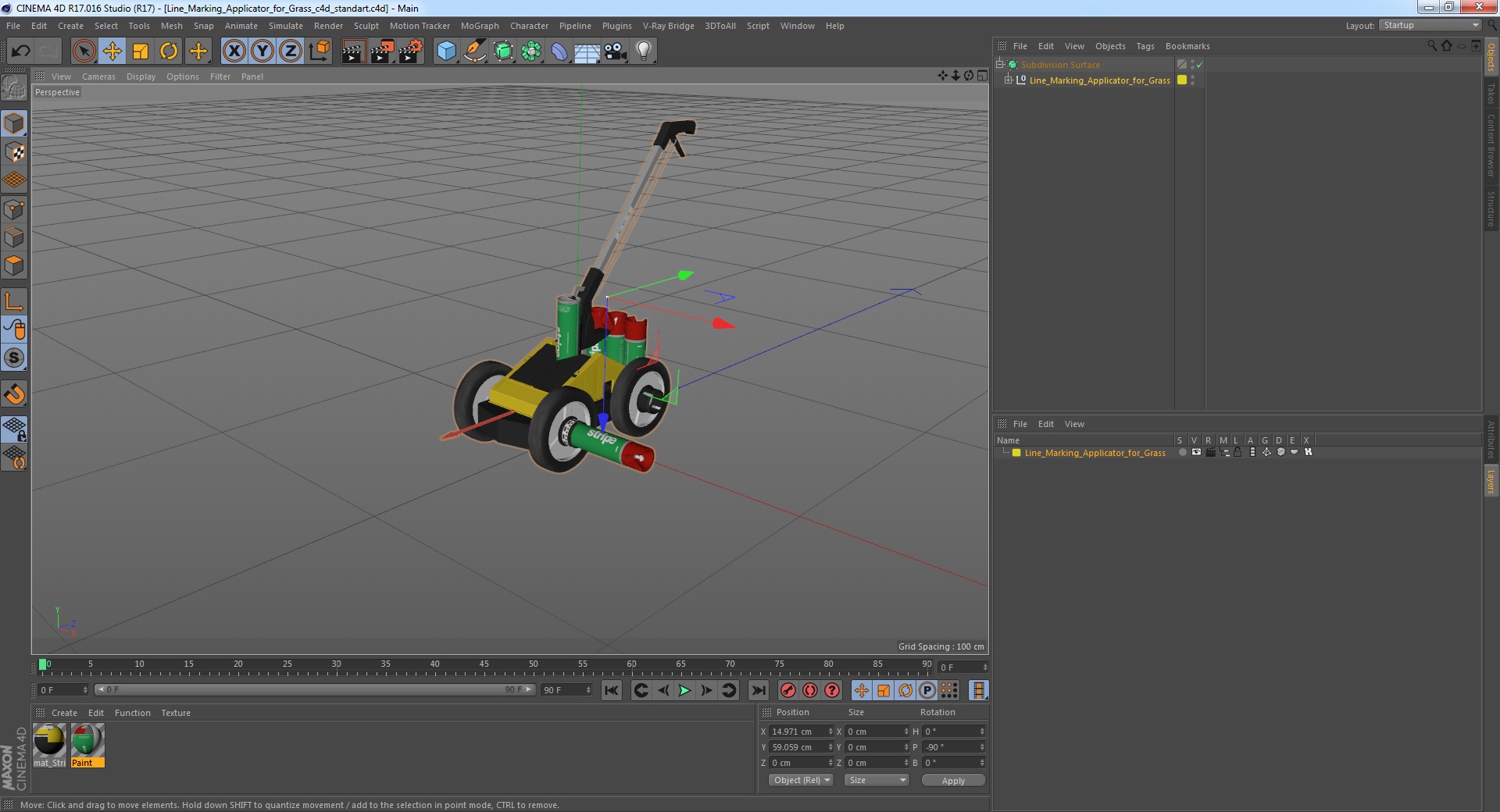Click Make Editable icon in left sidebar

tap(14, 87)
